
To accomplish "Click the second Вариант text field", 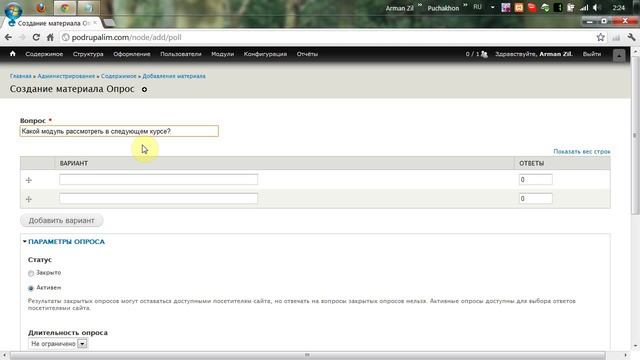I will tap(158, 198).
